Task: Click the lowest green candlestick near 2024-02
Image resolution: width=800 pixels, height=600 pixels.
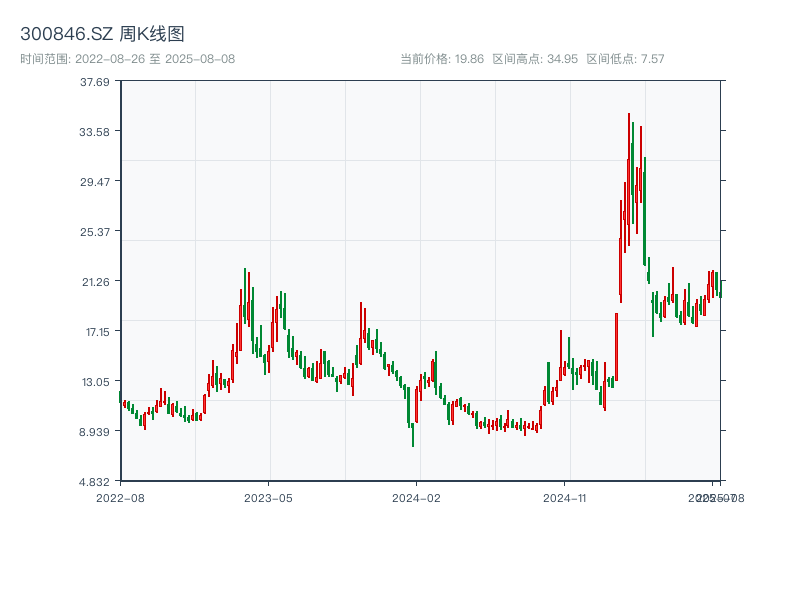Action: [413, 430]
